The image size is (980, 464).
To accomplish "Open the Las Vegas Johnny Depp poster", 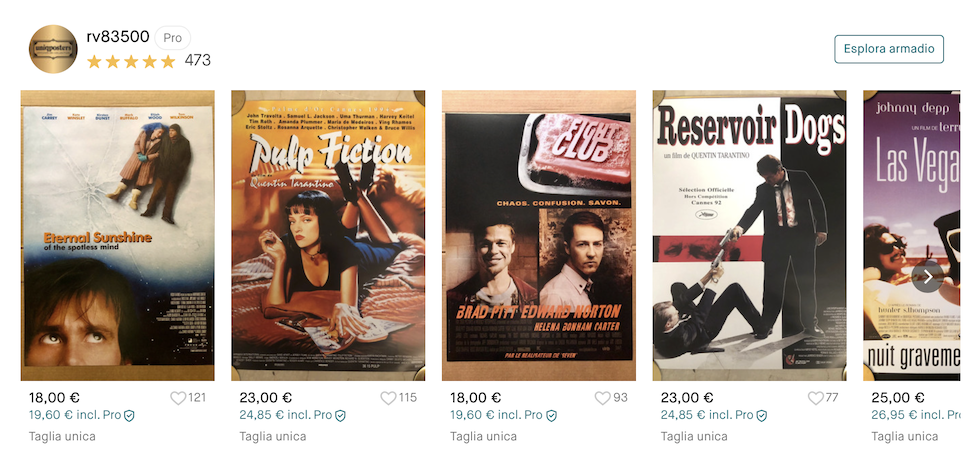I will tap(911, 236).
